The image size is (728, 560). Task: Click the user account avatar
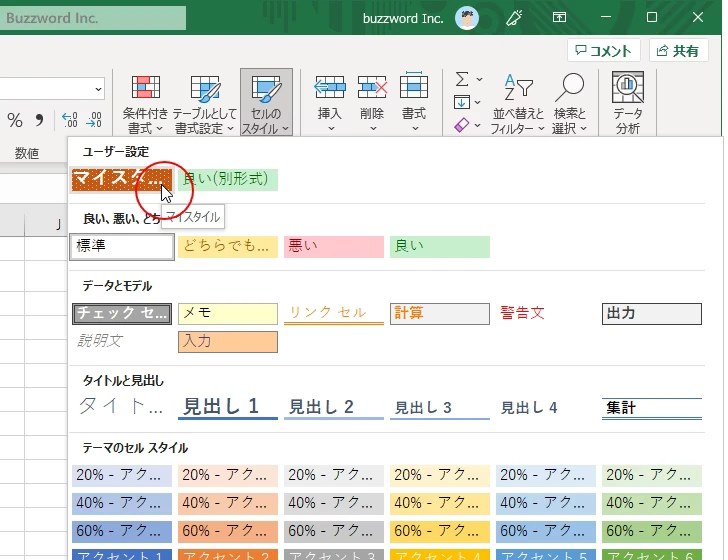pyautogui.click(x=467, y=18)
